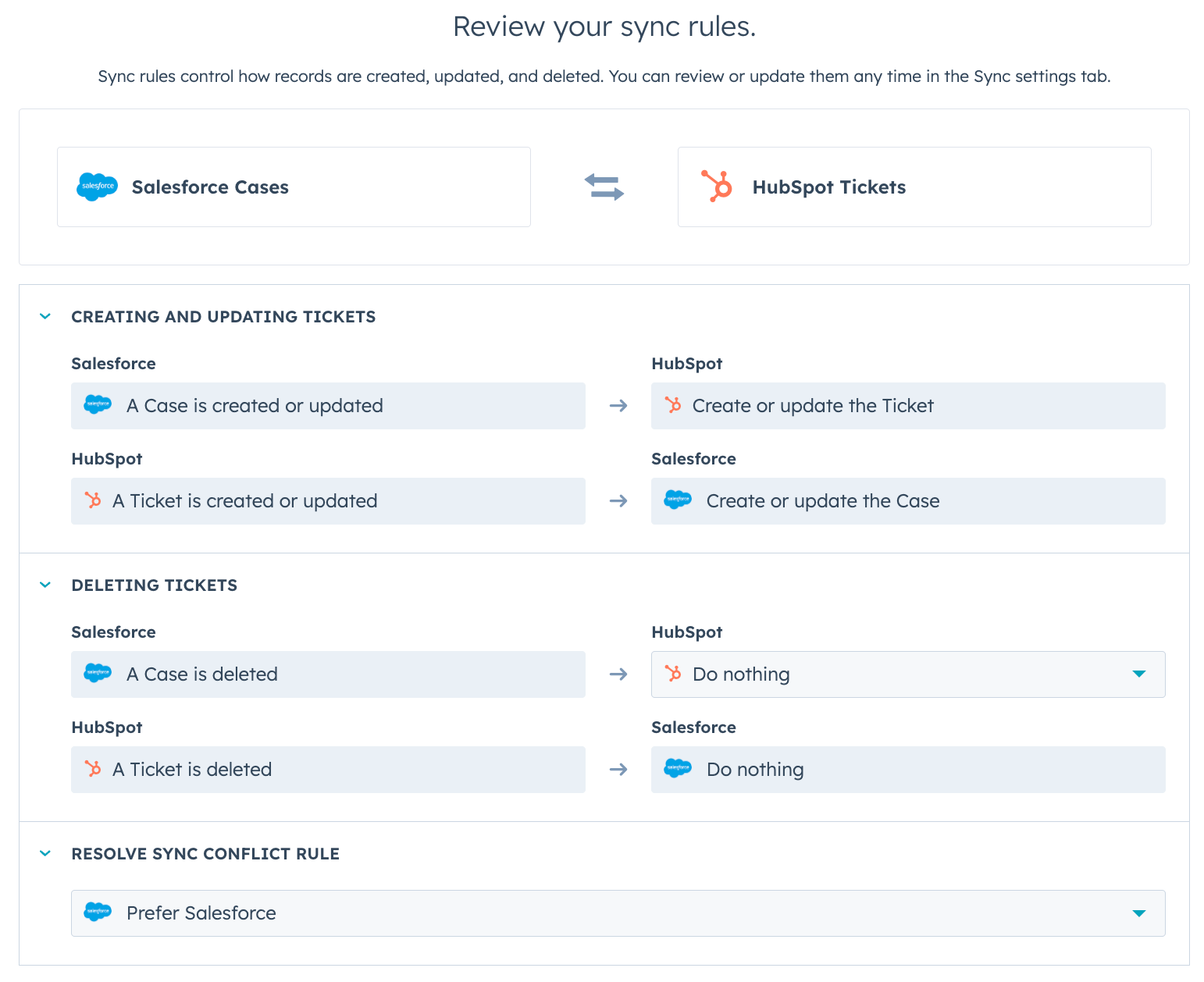Collapse the Deleting Tickets section chevron
Screen dimensions: 1204x982
[x=45, y=585]
